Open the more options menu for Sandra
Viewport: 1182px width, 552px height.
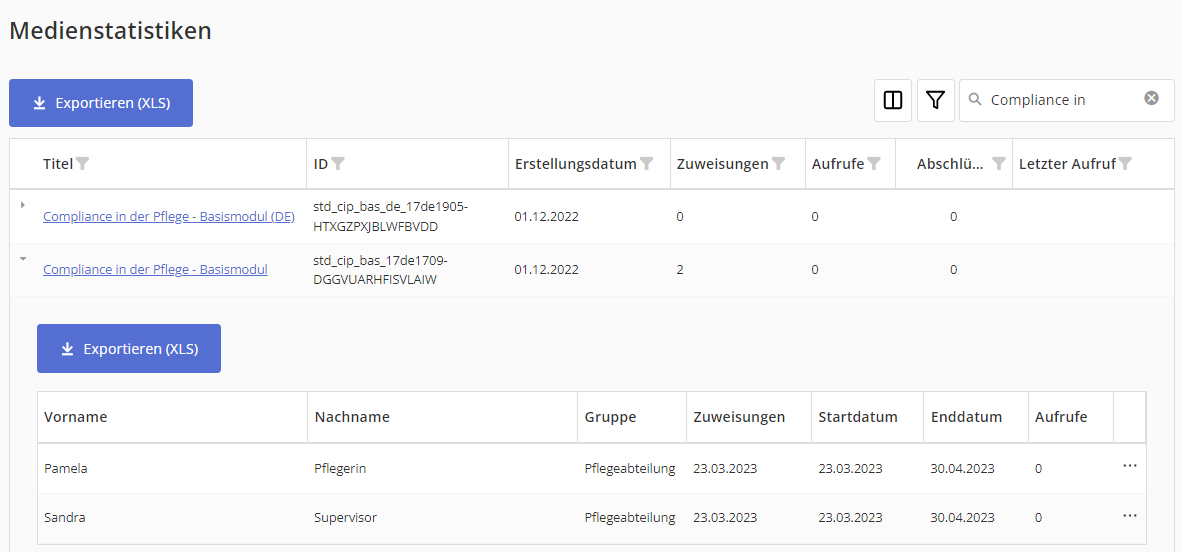click(1129, 516)
